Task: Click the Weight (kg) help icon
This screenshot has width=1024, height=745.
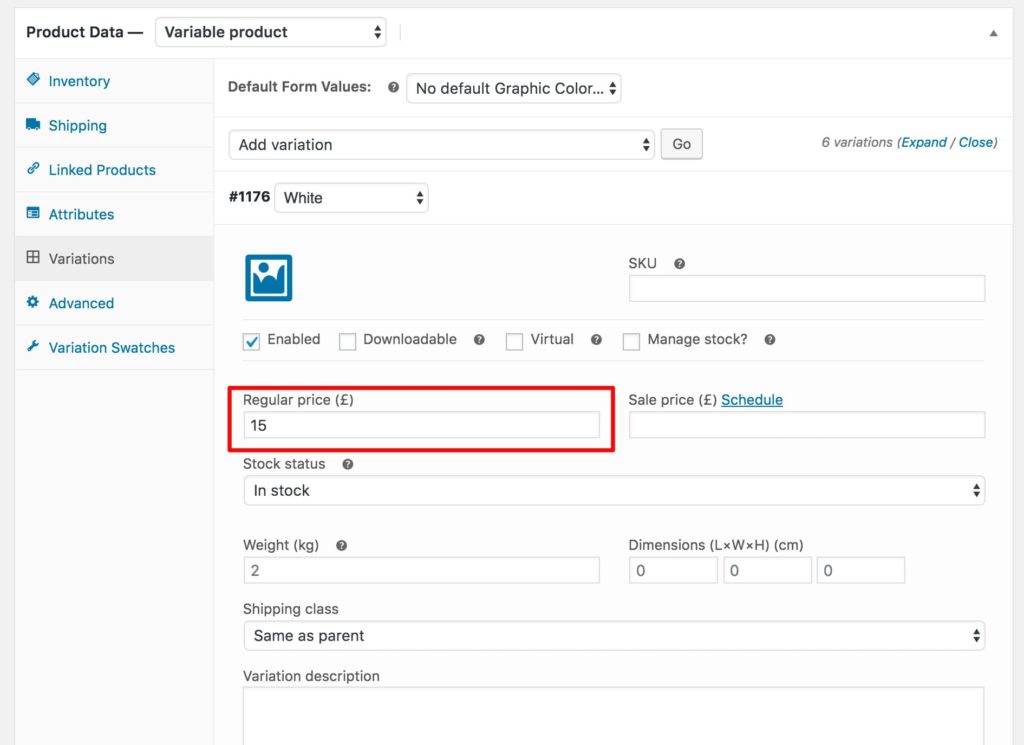Action: [341, 546]
